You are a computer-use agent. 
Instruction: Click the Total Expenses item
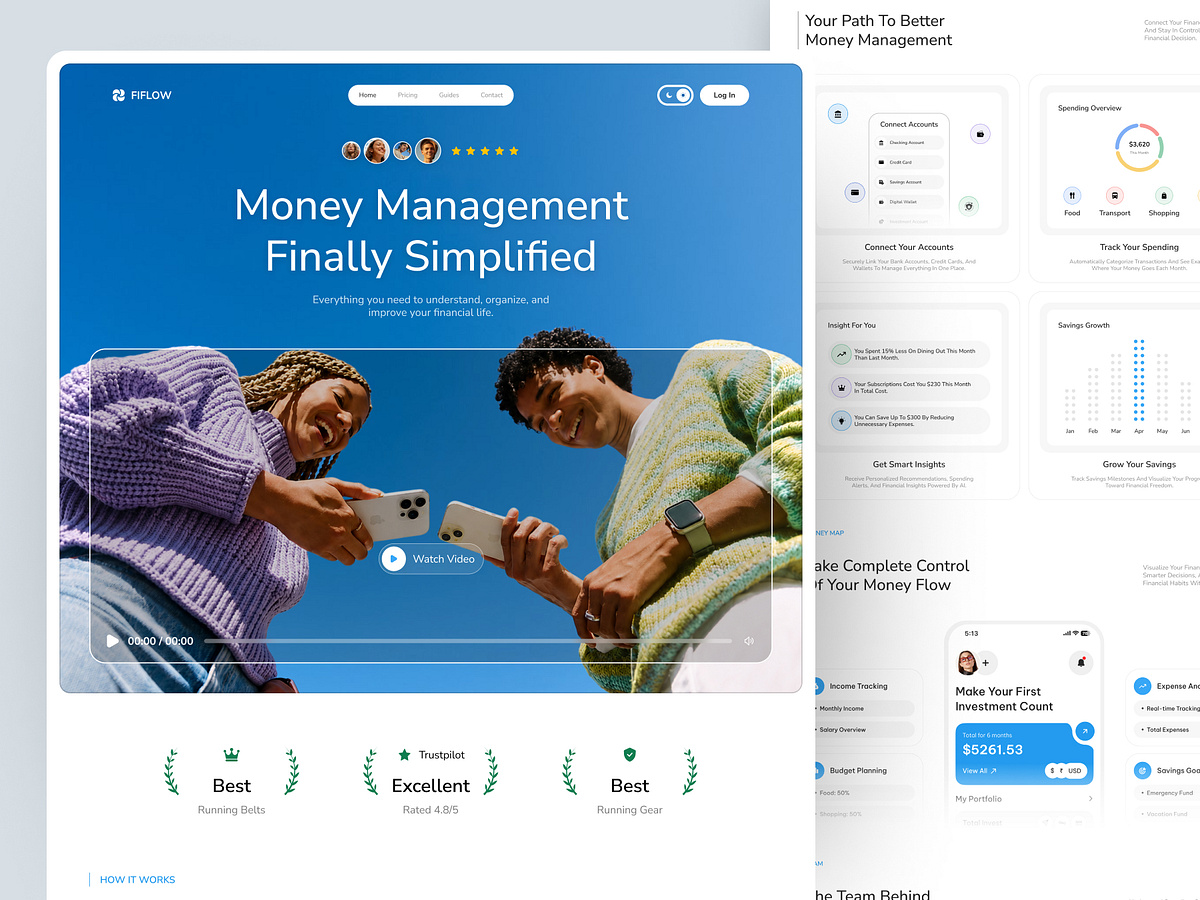point(1167,730)
